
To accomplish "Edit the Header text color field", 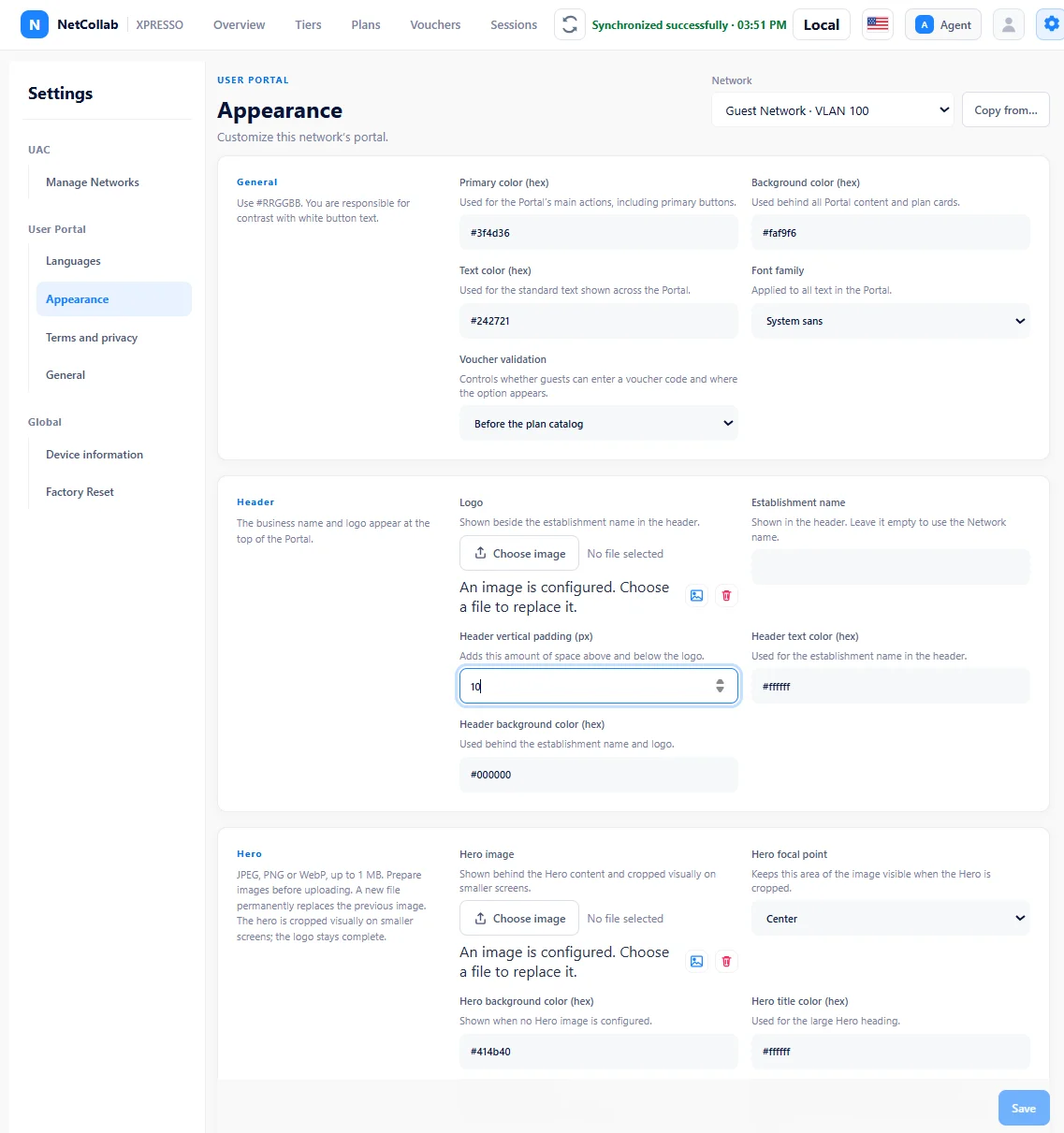I will (x=891, y=686).
